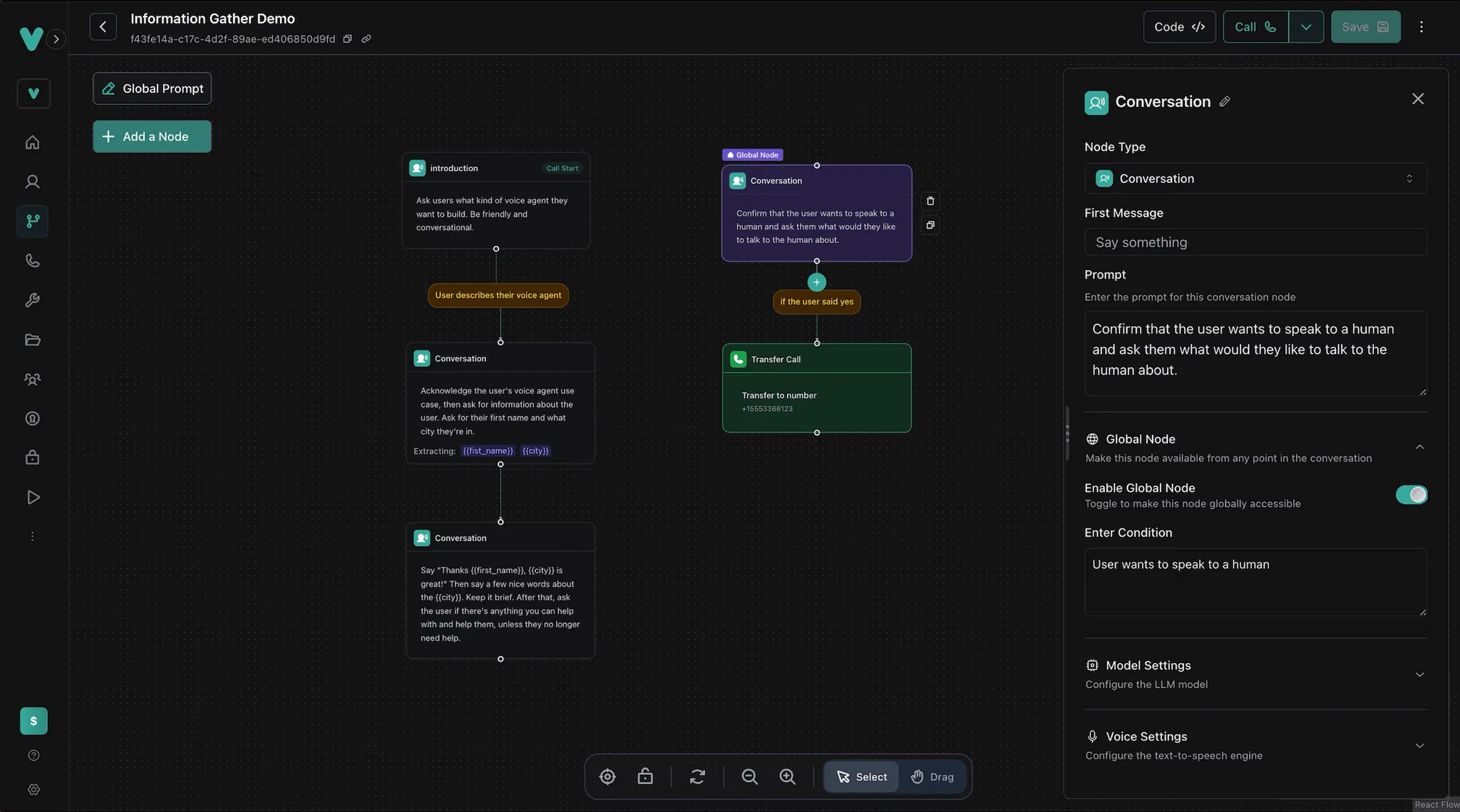The height and width of the screenshot is (812, 1460).
Task: Open the settings gear icon in sidebar
Action: coord(34,789)
